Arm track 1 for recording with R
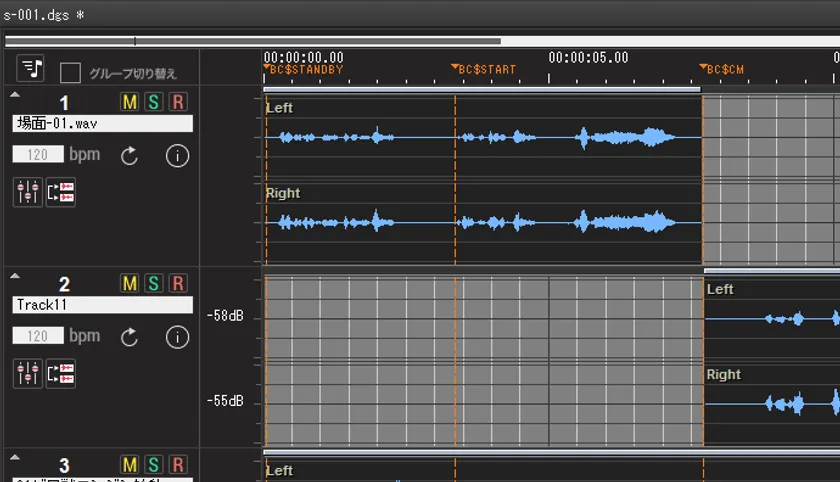 click(x=177, y=102)
